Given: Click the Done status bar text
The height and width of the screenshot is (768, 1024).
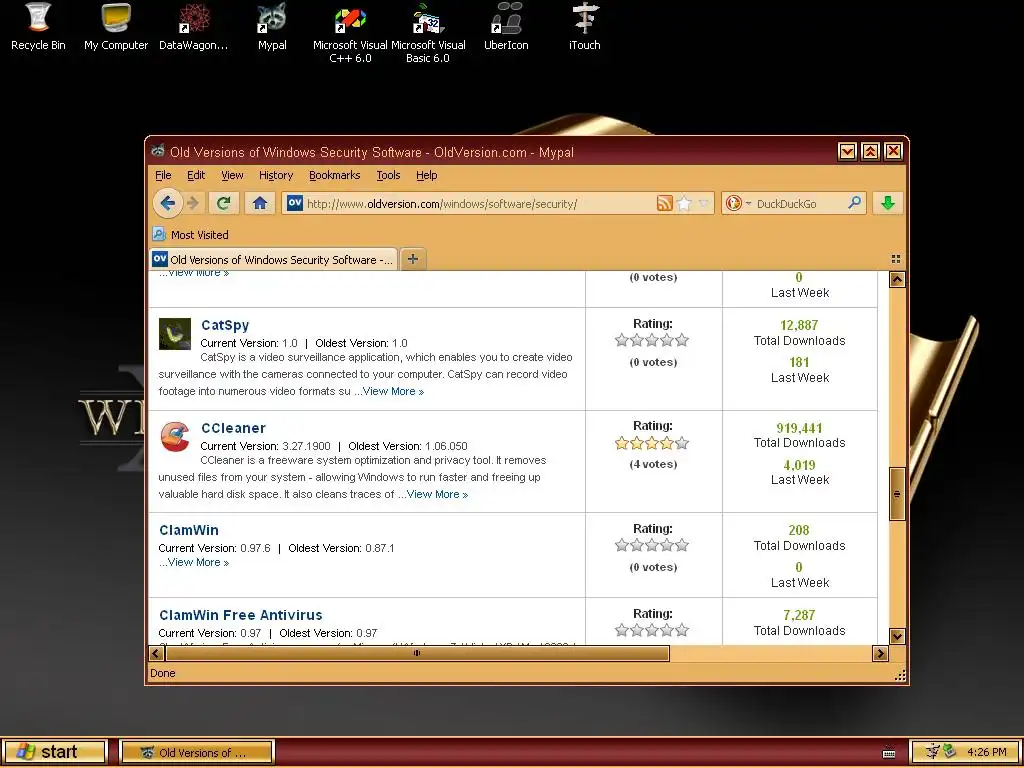Looking at the screenshot, I should click(x=163, y=673).
